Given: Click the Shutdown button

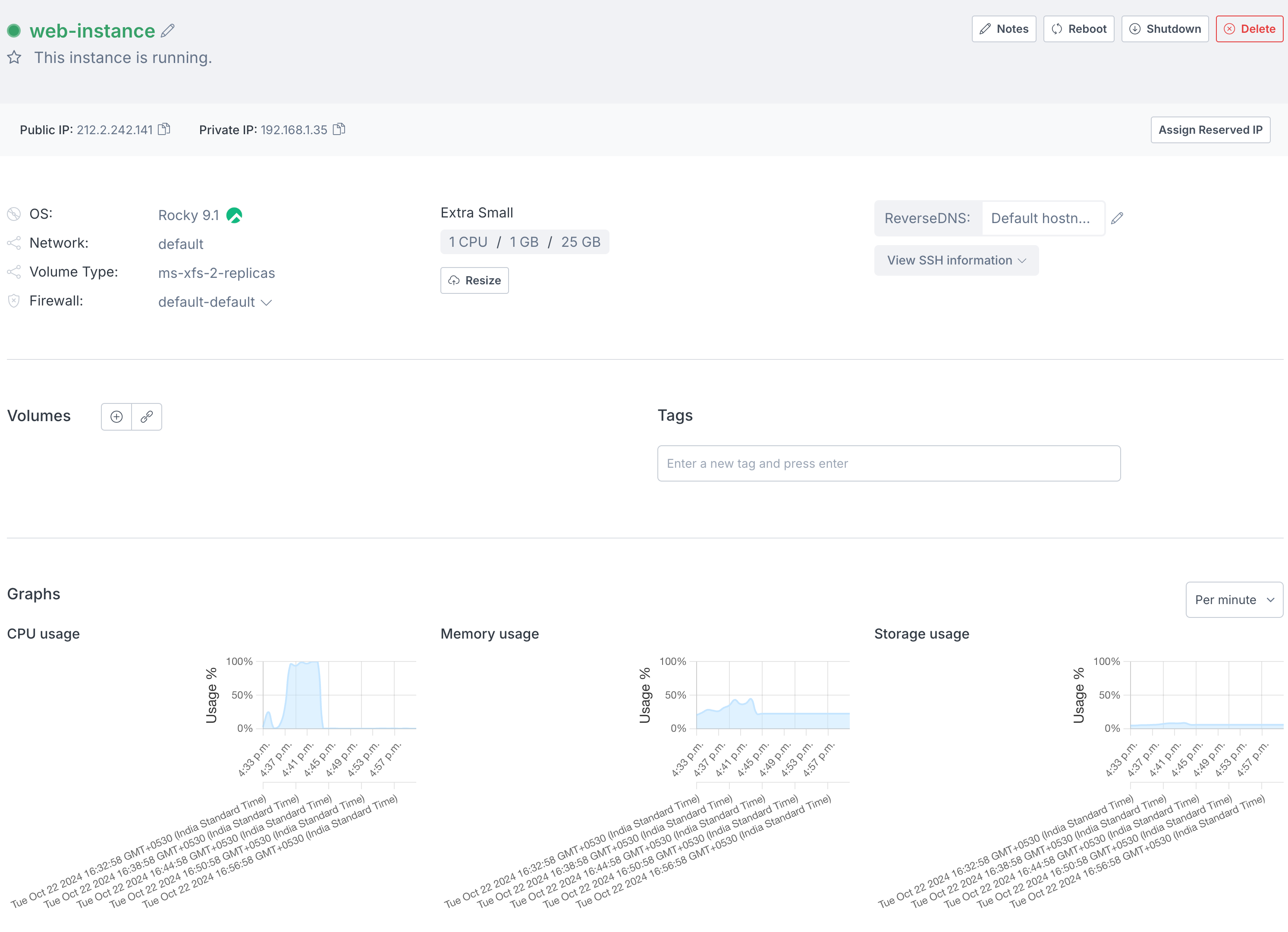Looking at the screenshot, I should [x=1165, y=29].
